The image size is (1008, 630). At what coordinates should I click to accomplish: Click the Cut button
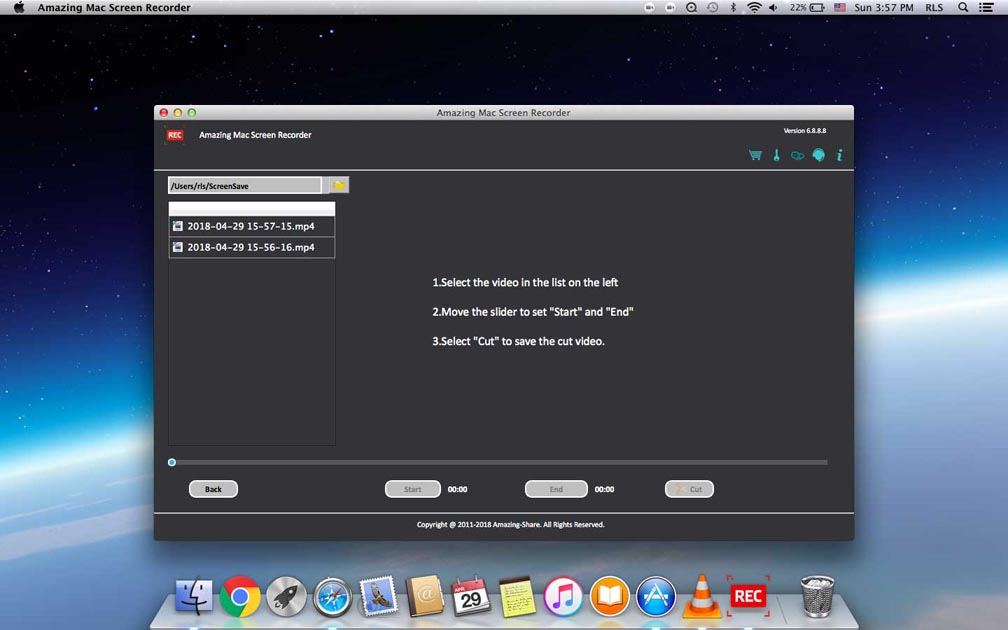click(x=689, y=489)
